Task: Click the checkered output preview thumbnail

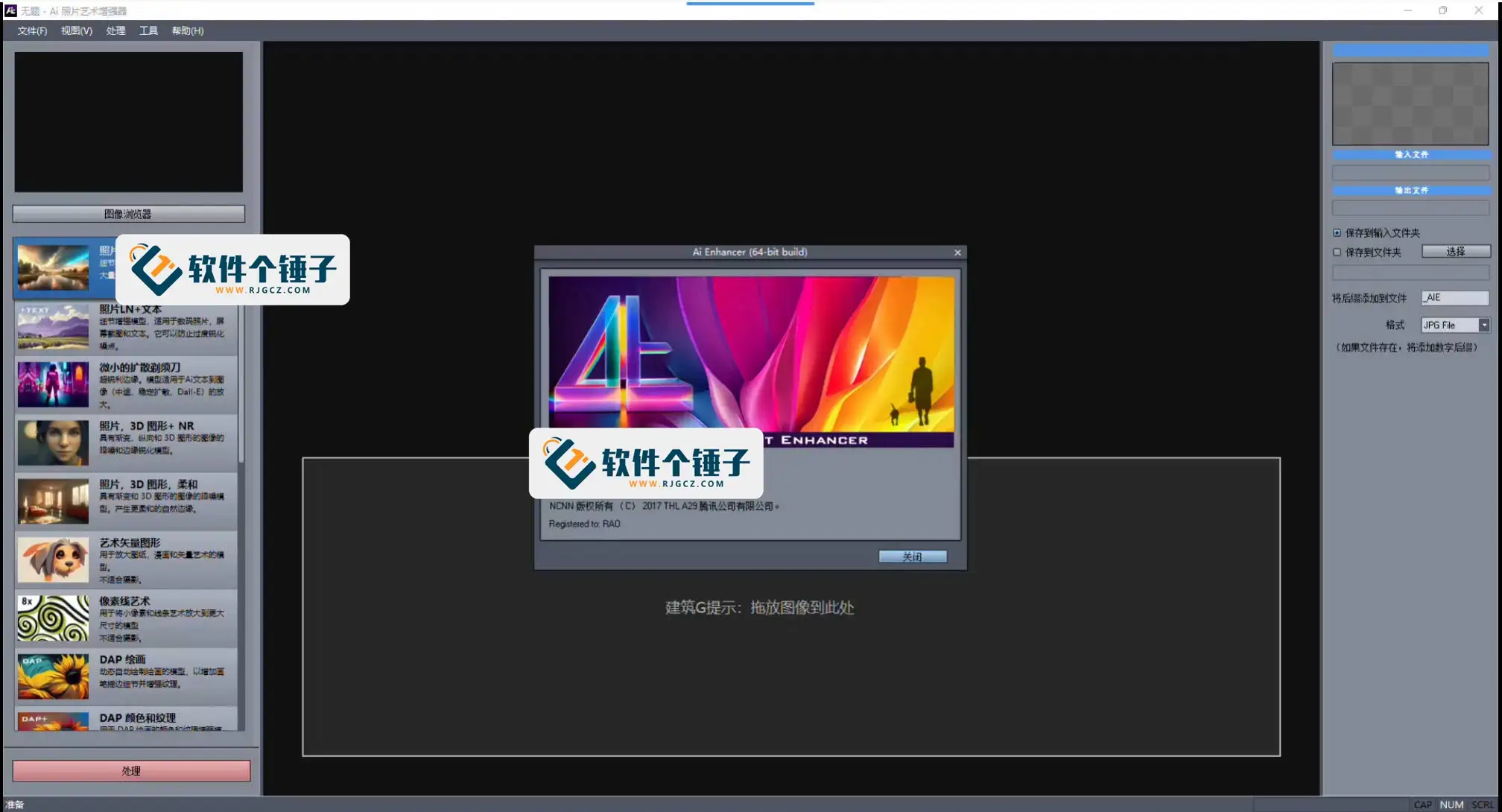Action: click(1410, 104)
